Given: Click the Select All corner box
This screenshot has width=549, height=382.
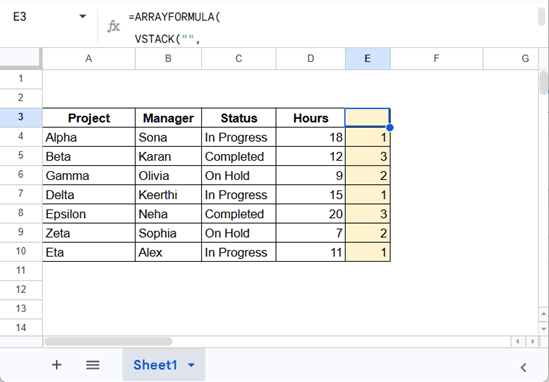Looking at the screenshot, I should coord(21,58).
